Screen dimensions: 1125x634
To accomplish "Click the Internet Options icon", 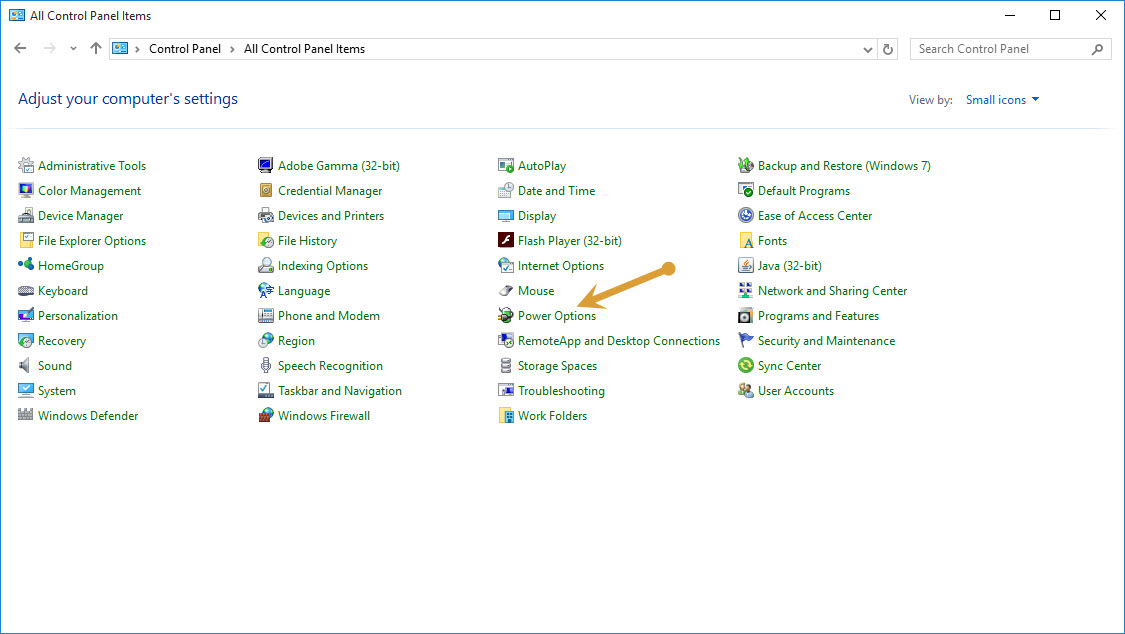I will (506, 265).
